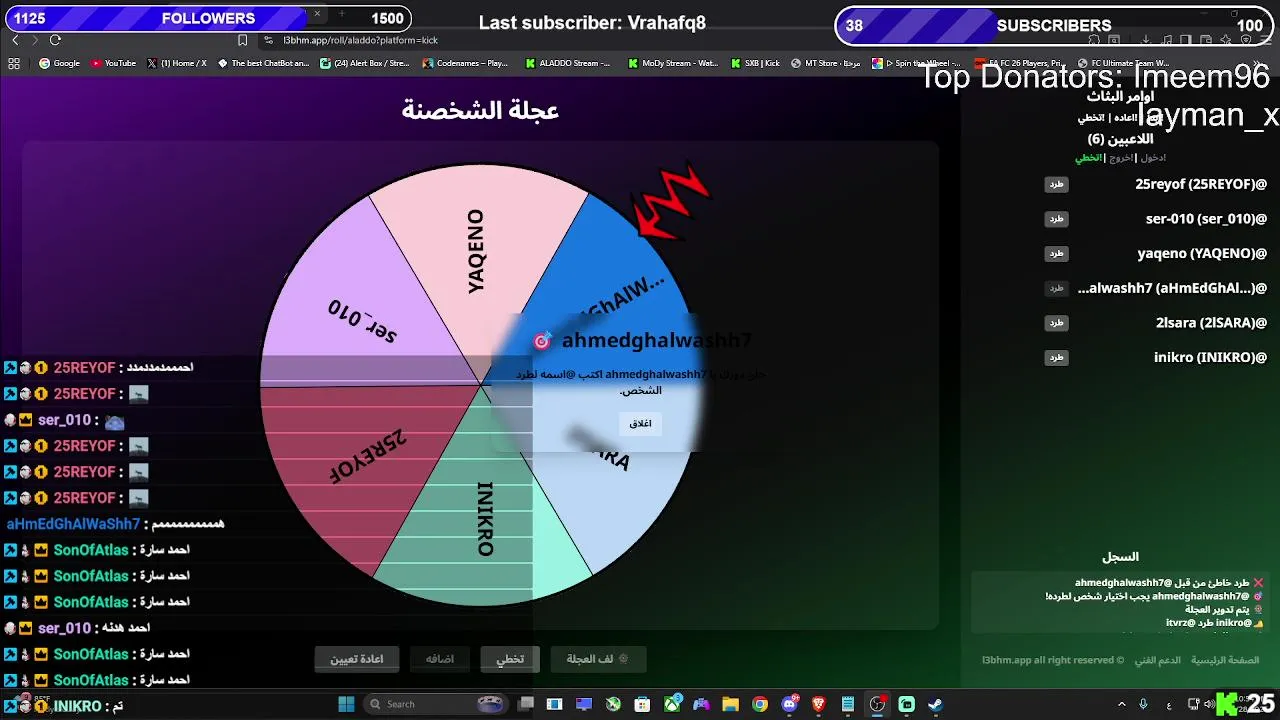Spin the wheel with لف العجلة
Viewport: 1280px width, 720px height.
coord(598,659)
